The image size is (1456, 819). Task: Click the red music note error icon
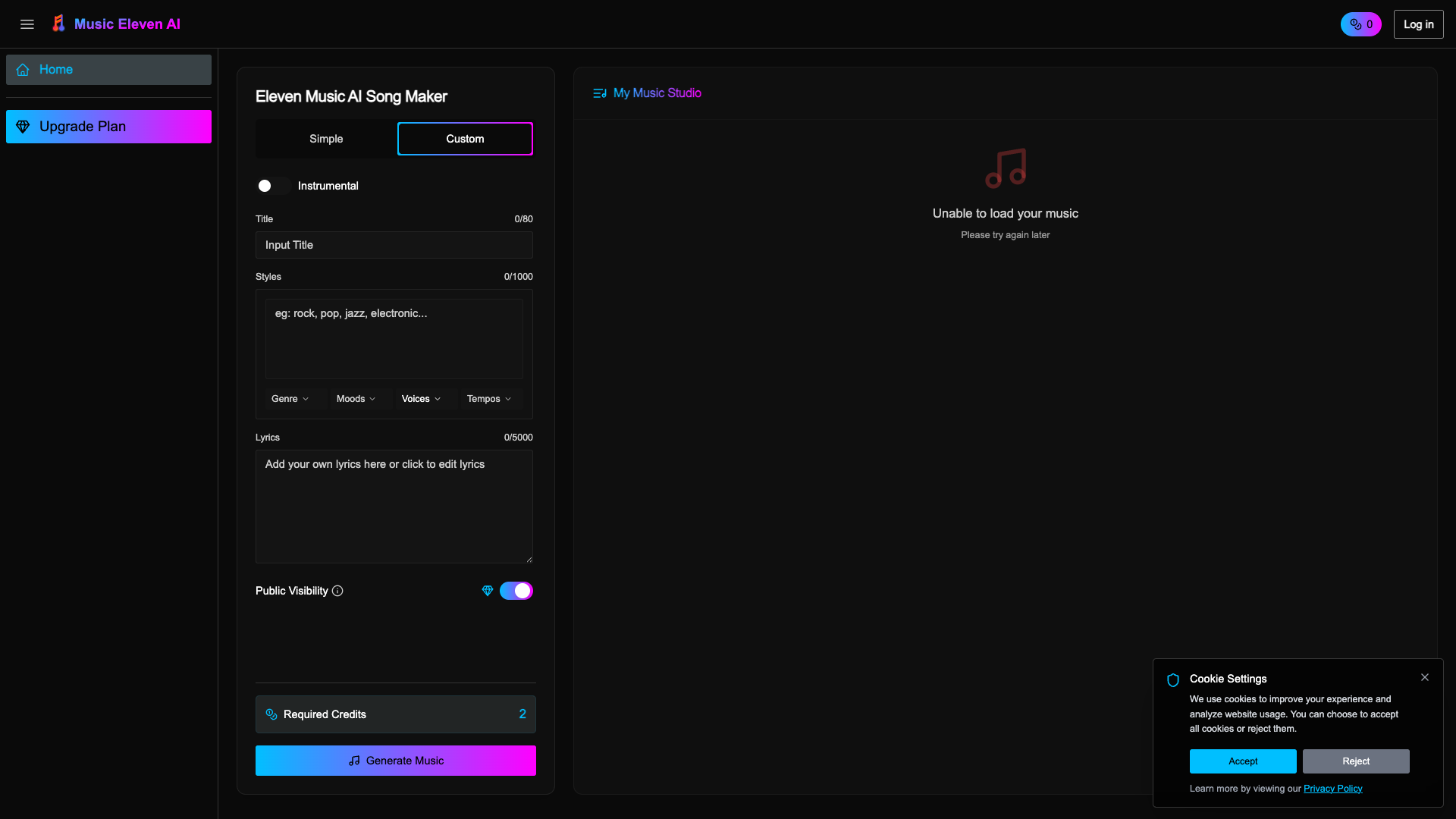pos(1006,168)
